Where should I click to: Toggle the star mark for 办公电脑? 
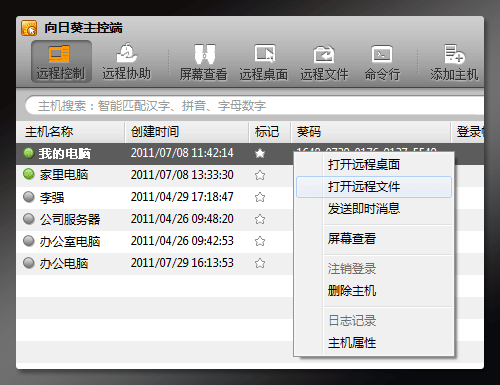(x=260, y=263)
